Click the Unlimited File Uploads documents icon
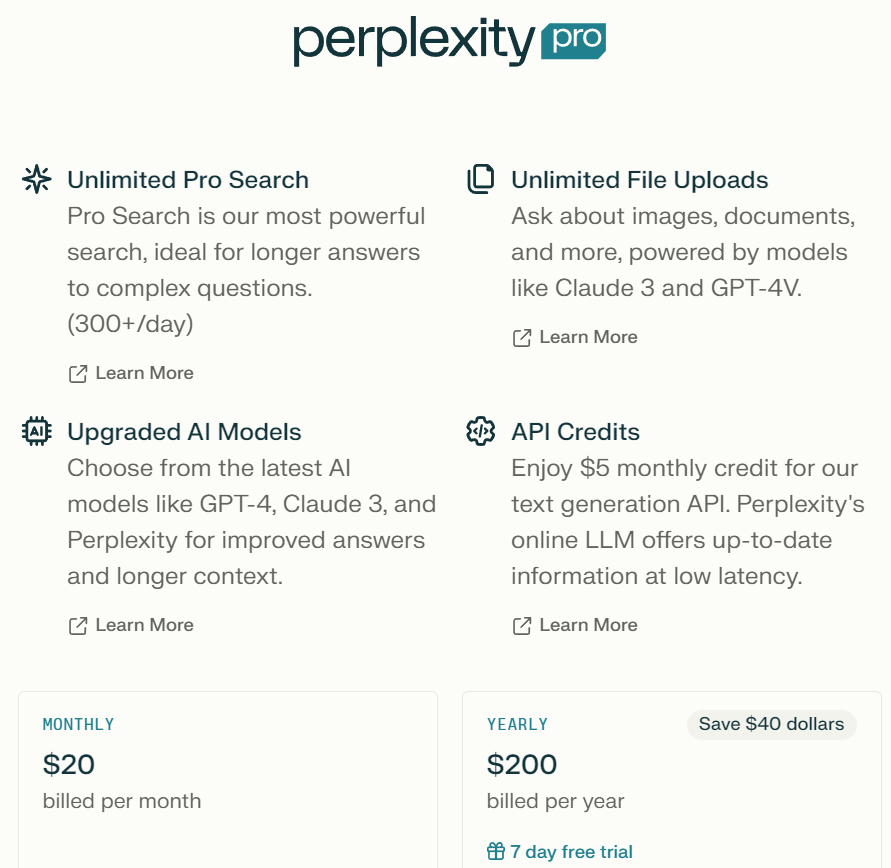 481,179
